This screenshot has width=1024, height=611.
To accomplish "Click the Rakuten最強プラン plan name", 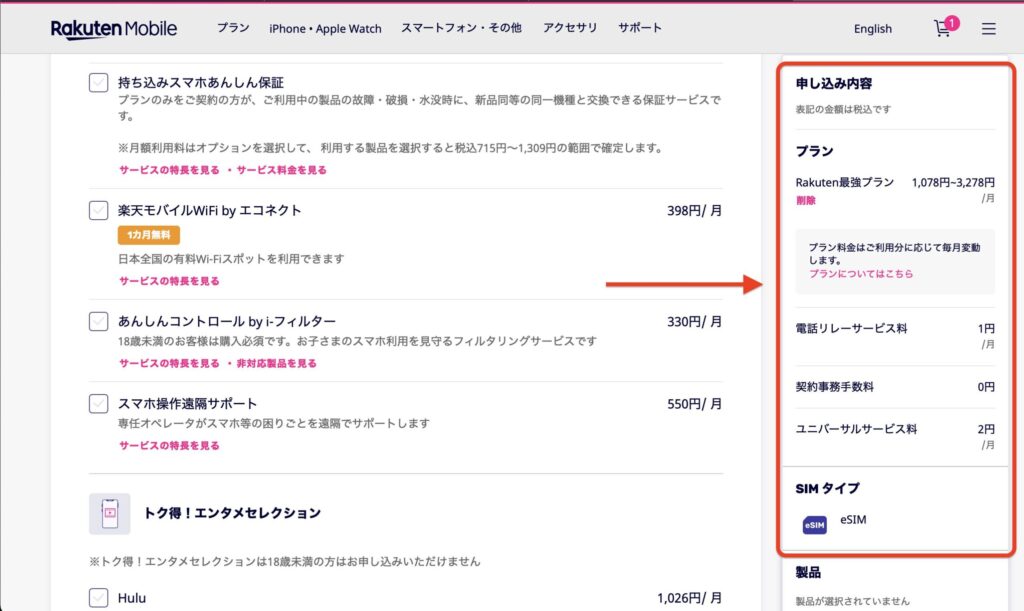I will point(844,183).
